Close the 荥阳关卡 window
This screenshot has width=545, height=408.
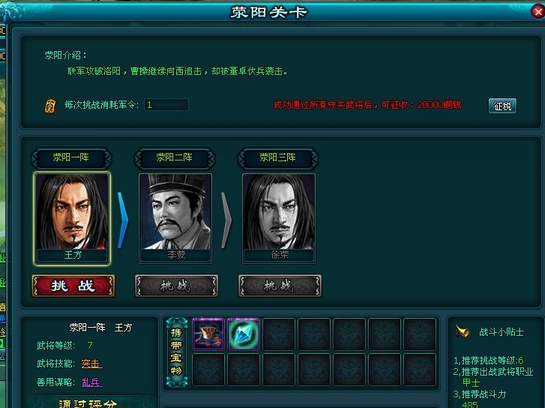pos(538,12)
